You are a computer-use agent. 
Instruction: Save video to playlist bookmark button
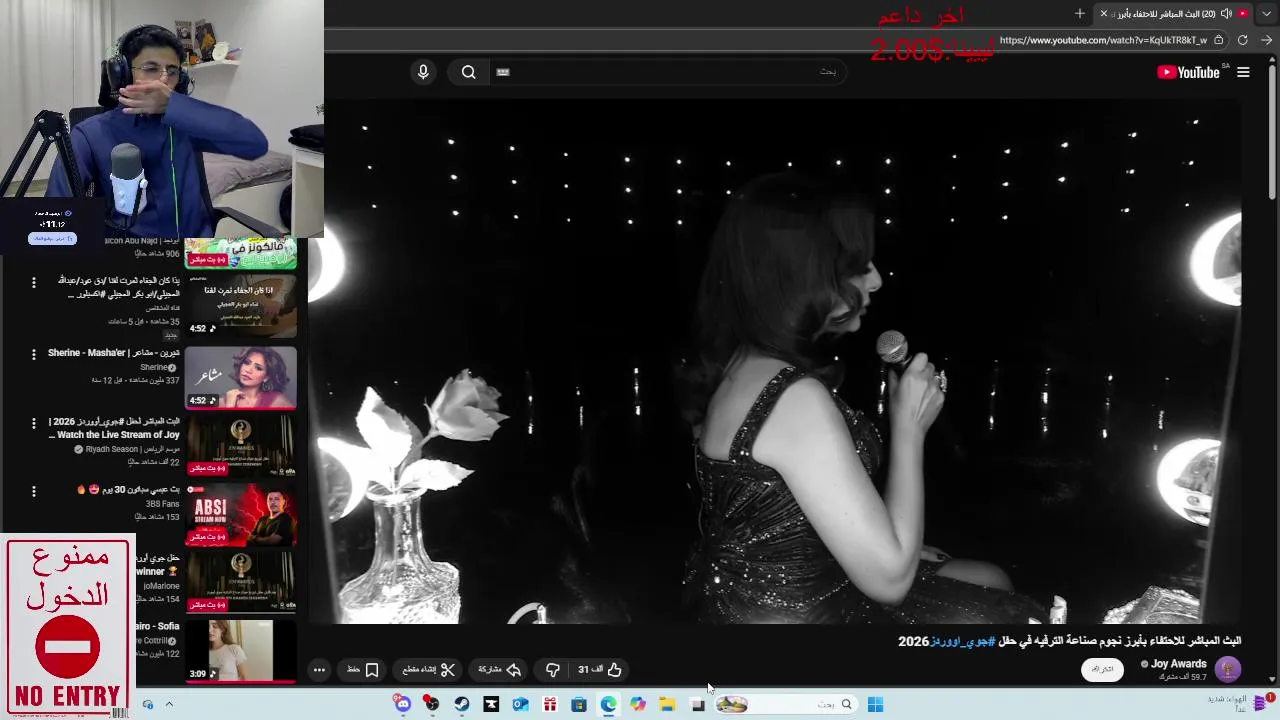click(363, 670)
